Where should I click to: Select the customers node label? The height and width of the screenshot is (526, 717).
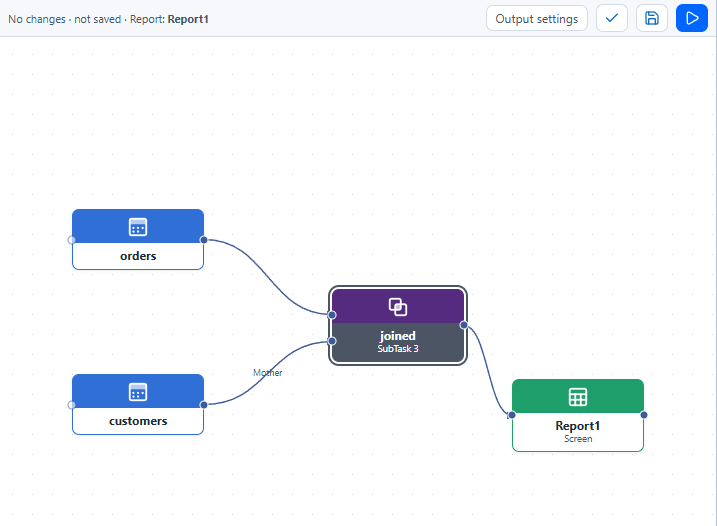(x=138, y=421)
